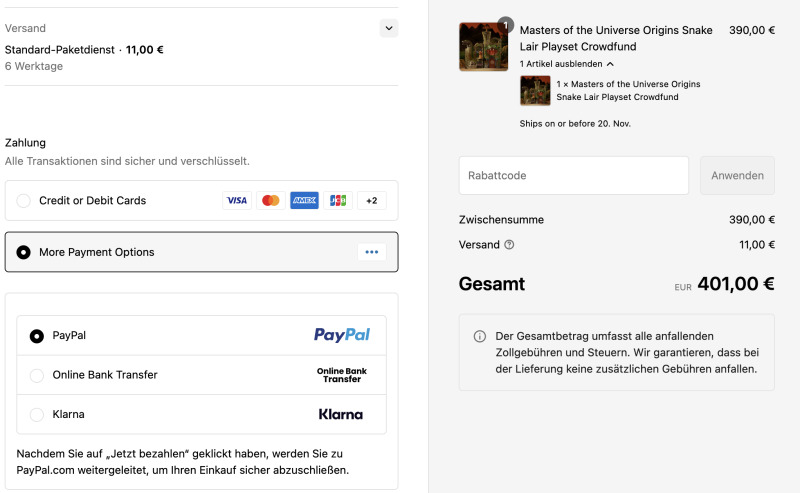Click the 1 × Masters of the Universe item line

628,90
